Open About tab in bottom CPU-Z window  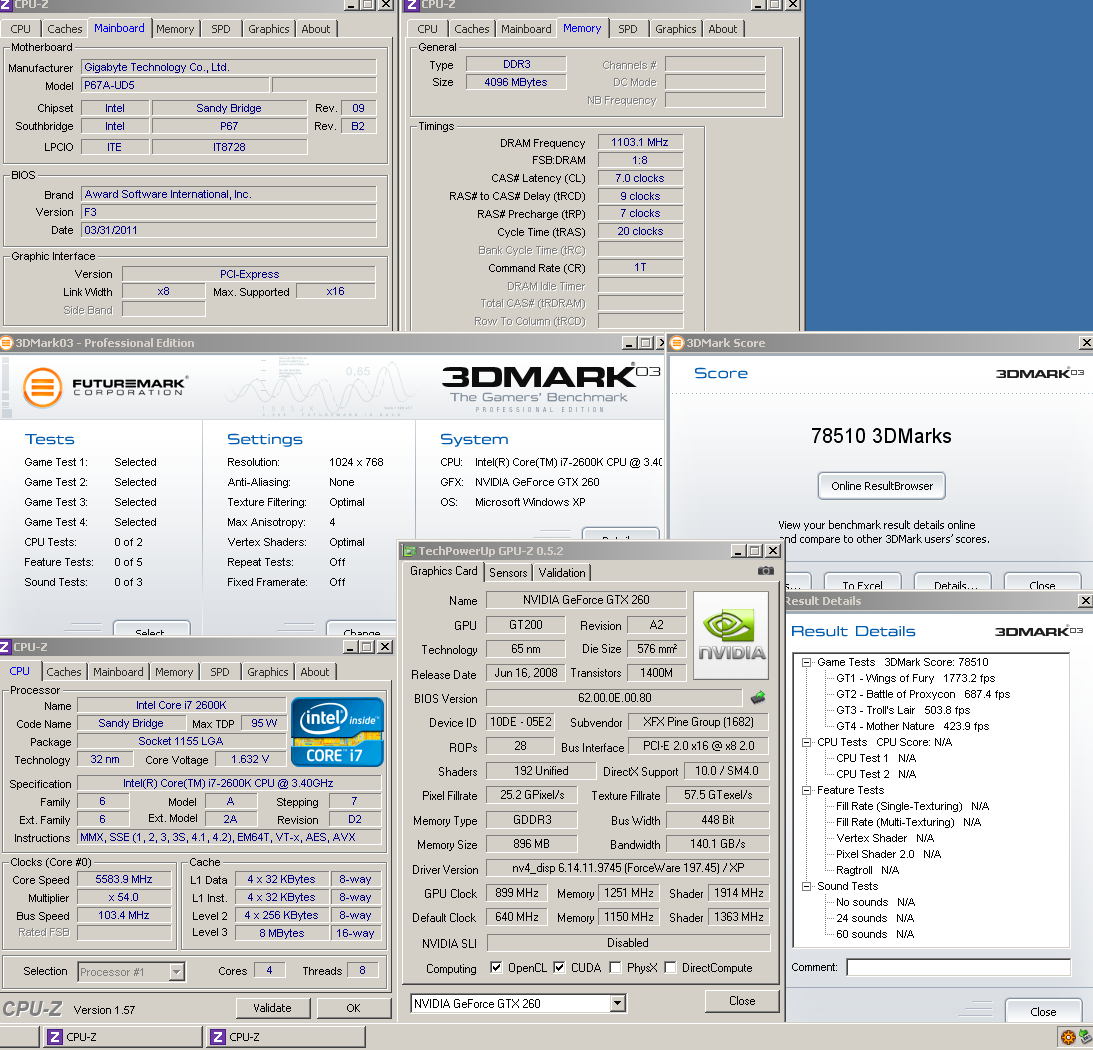314,671
